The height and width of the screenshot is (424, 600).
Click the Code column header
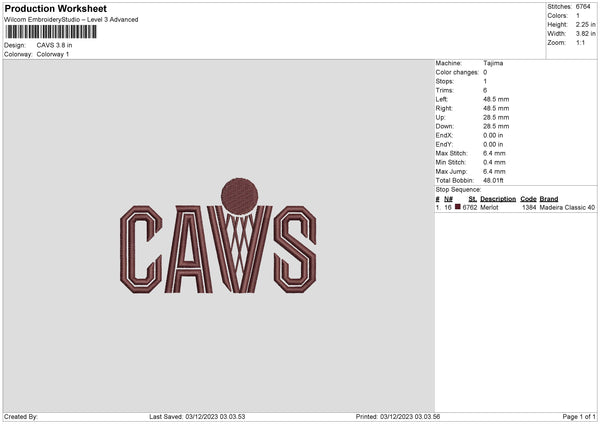point(528,199)
